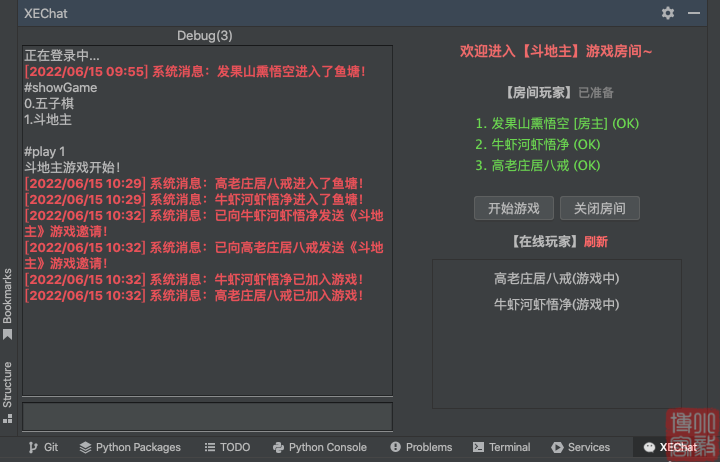Click the 1.斗地主 game entry
This screenshot has height=462, width=720.
pyautogui.click(x=48, y=119)
